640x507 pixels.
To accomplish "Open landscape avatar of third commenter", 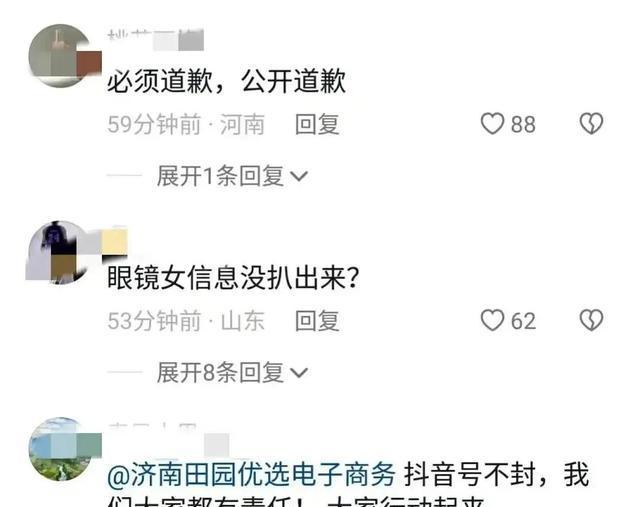I will [60, 449].
